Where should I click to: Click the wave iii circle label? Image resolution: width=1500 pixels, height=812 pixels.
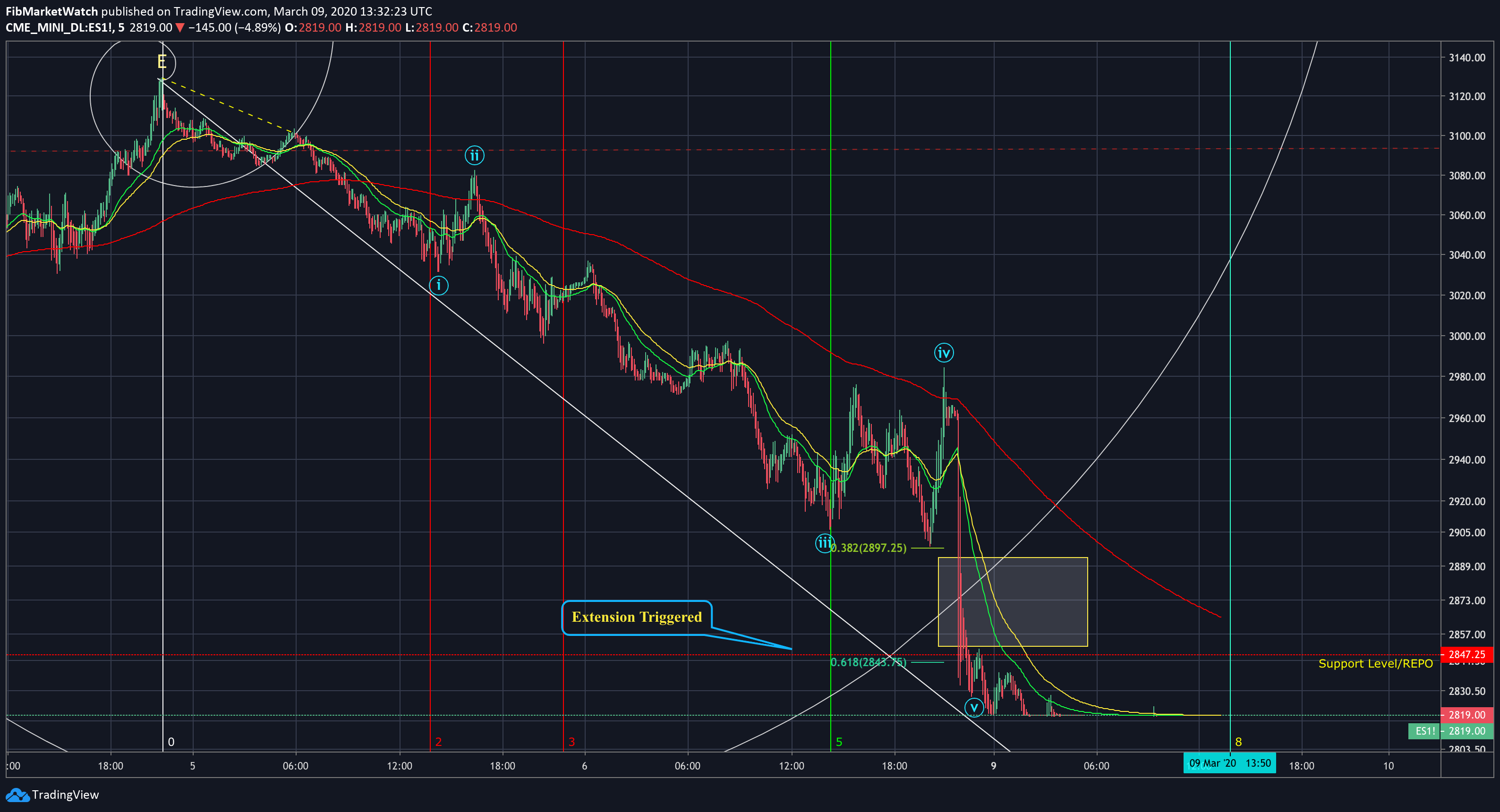824,543
